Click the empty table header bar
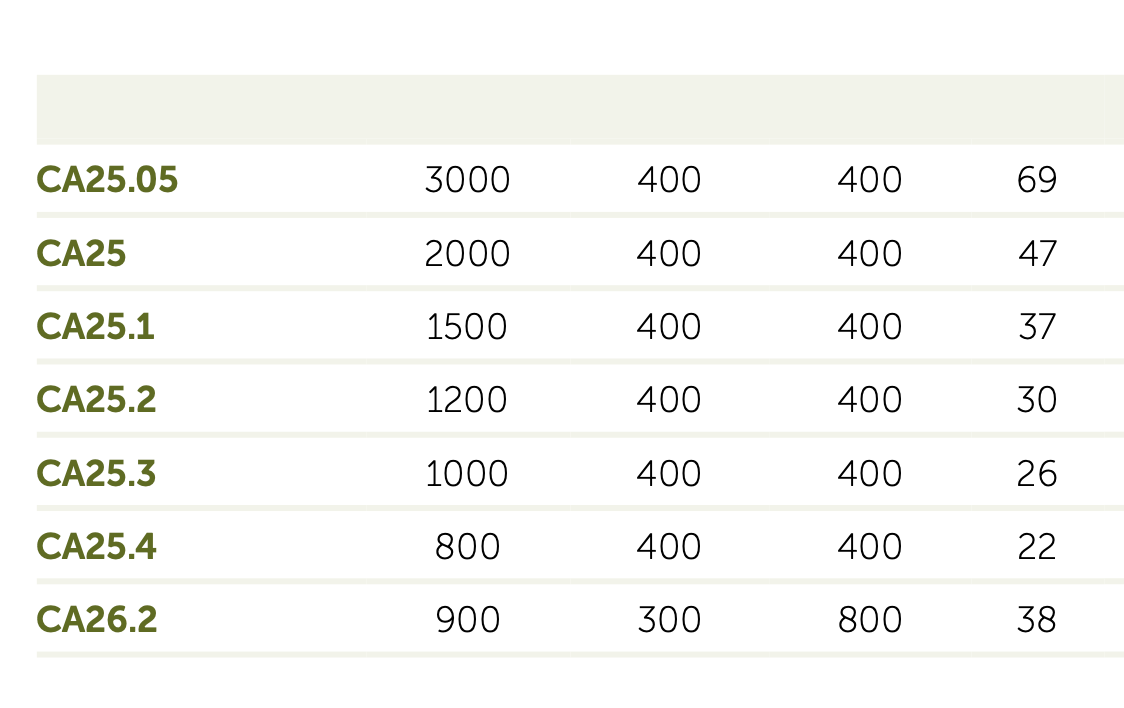 (x=580, y=110)
